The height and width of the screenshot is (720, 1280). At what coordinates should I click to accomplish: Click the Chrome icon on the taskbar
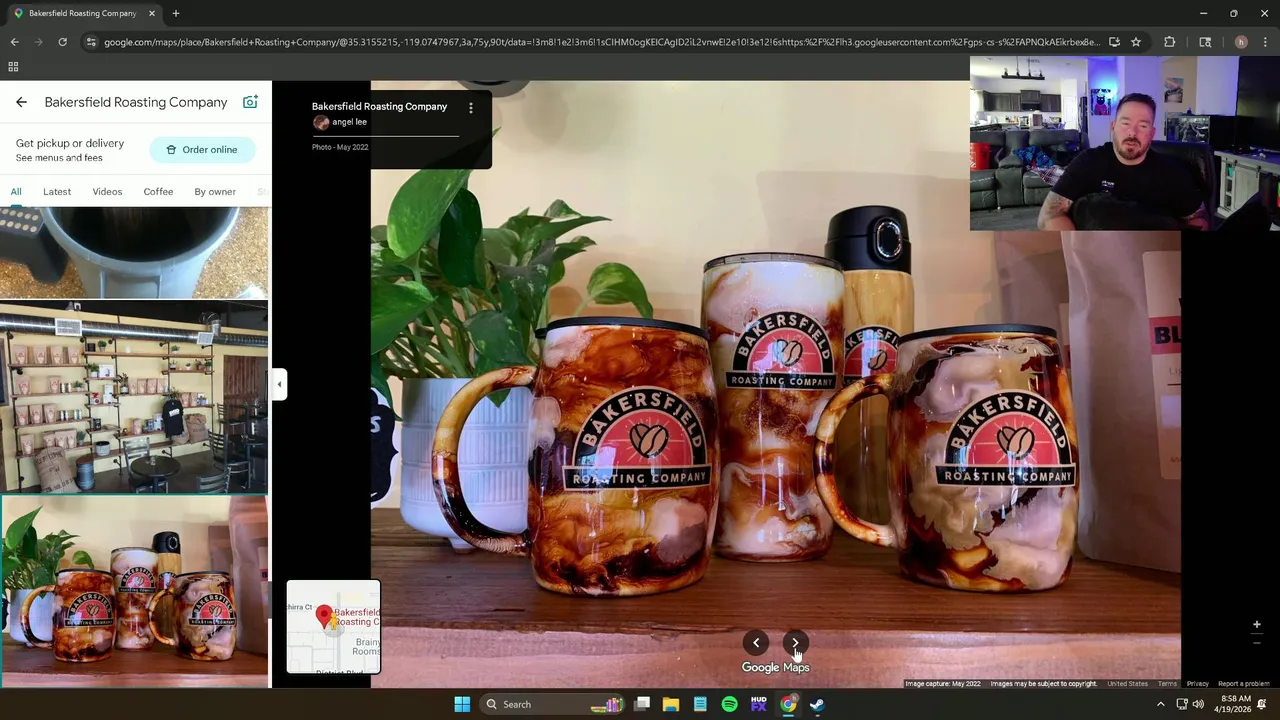click(x=788, y=704)
